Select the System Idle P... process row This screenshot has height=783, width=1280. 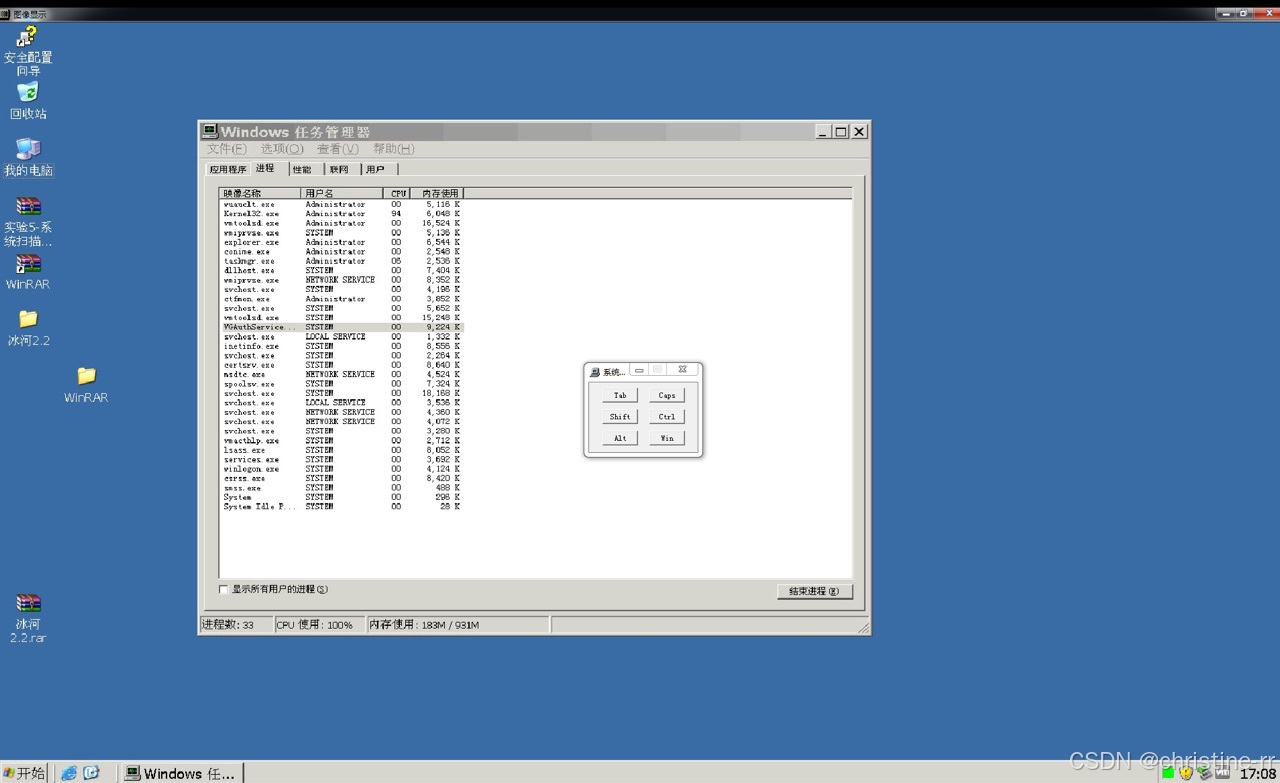[342, 507]
